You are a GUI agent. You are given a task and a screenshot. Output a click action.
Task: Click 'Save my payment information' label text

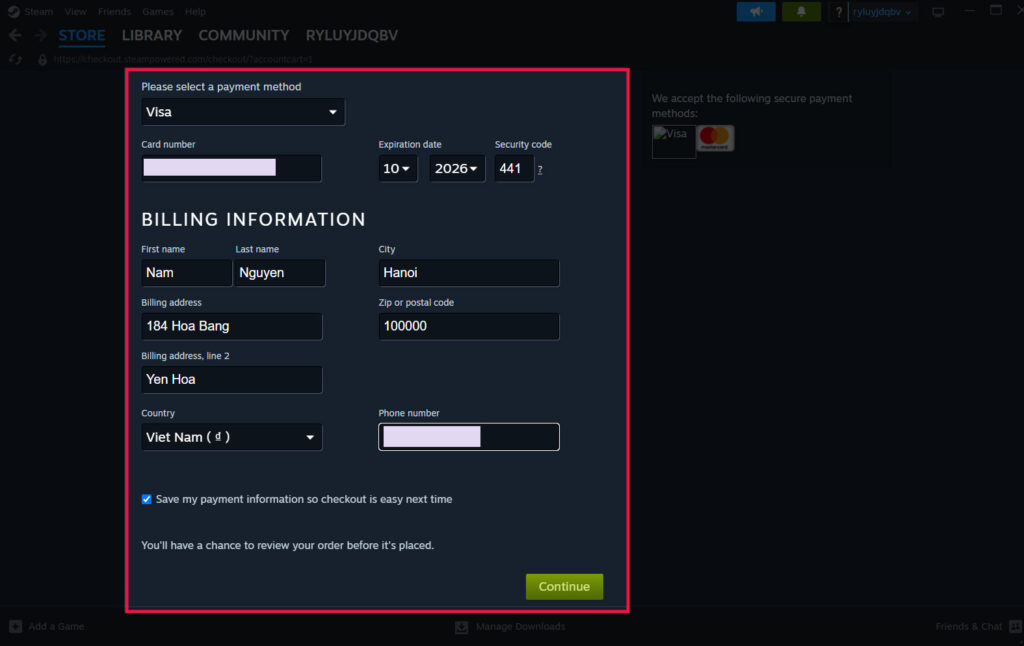304,499
